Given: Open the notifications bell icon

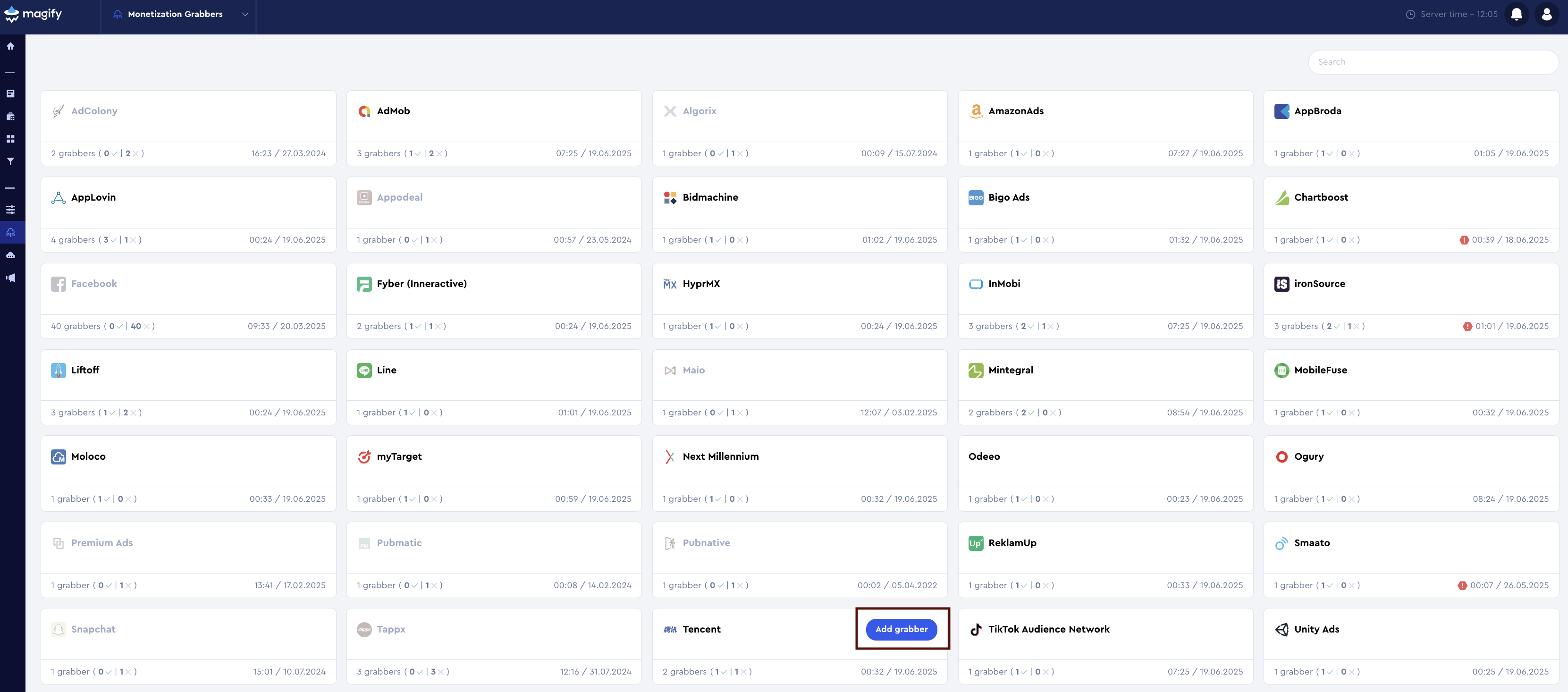Looking at the screenshot, I should click(1516, 14).
